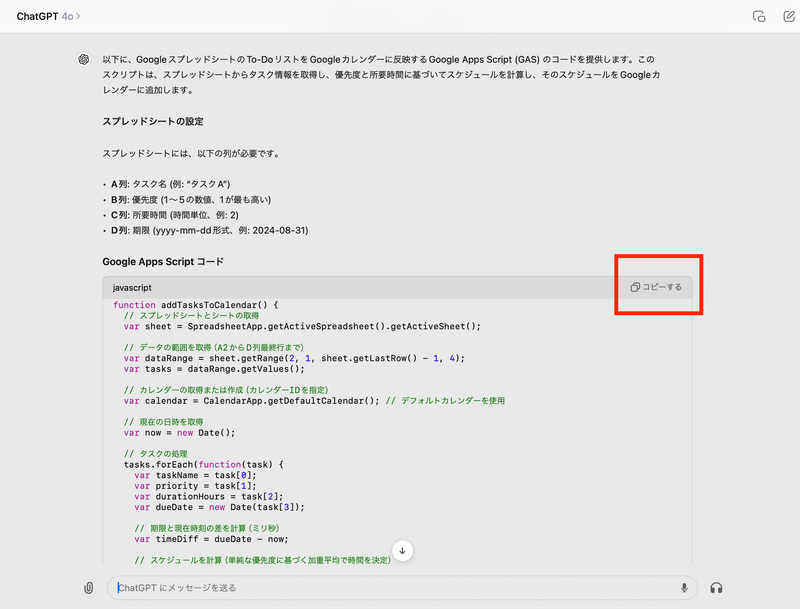Click the var calendar = CalendarApp code line
This screenshot has width=800, height=609.
coord(314,401)
